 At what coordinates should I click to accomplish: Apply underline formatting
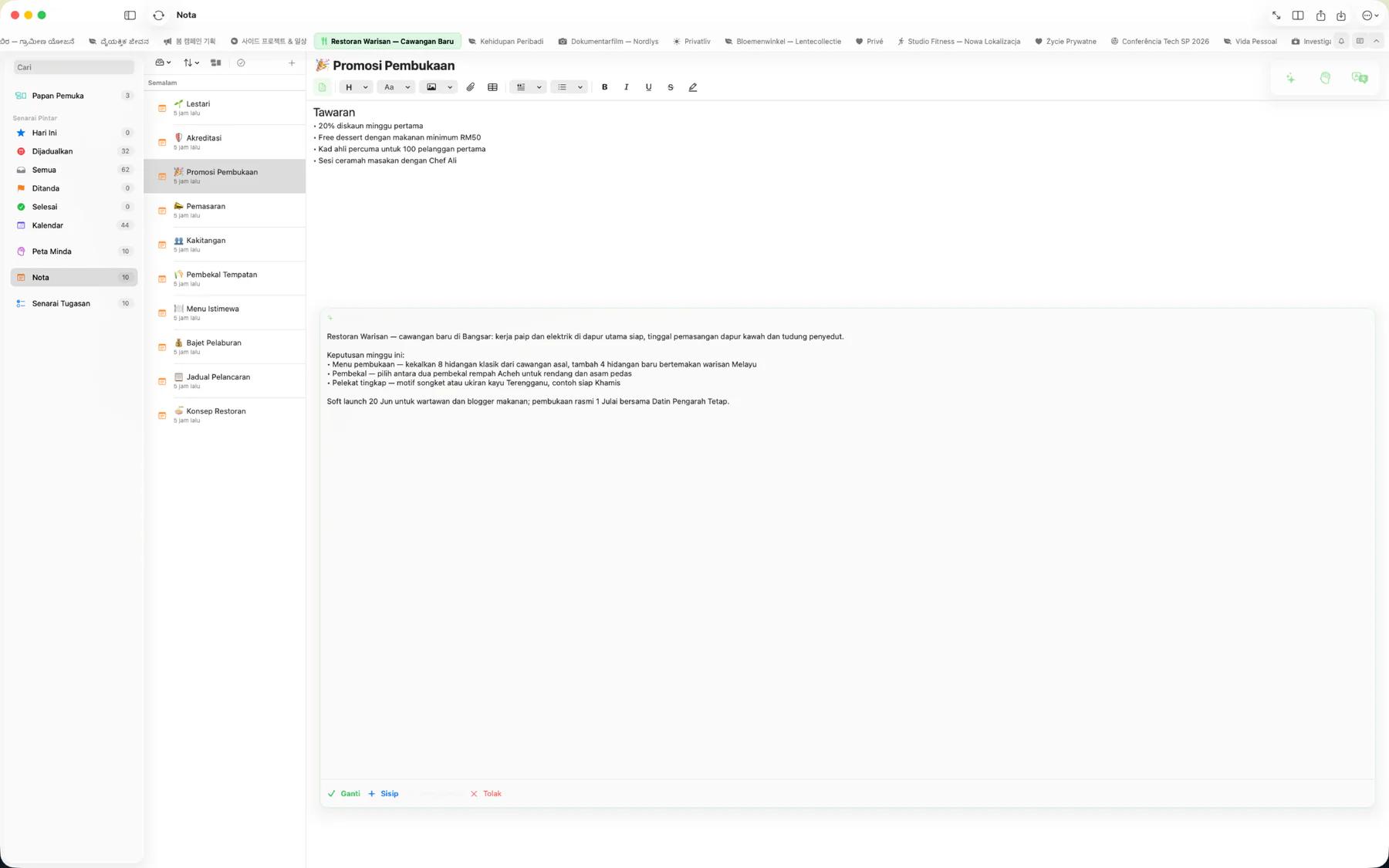(x=648, y=87)
